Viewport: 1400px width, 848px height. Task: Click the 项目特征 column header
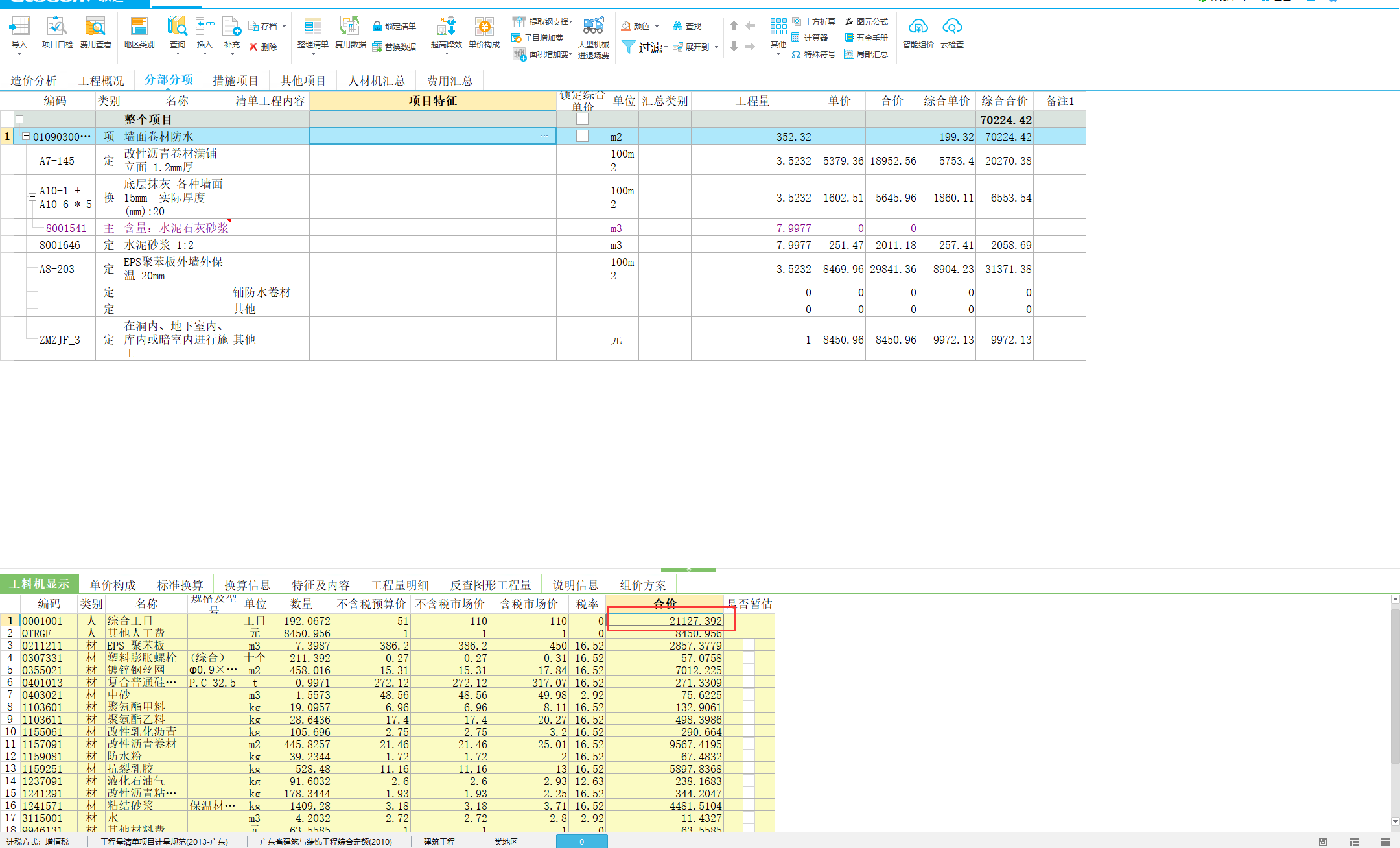432,100
